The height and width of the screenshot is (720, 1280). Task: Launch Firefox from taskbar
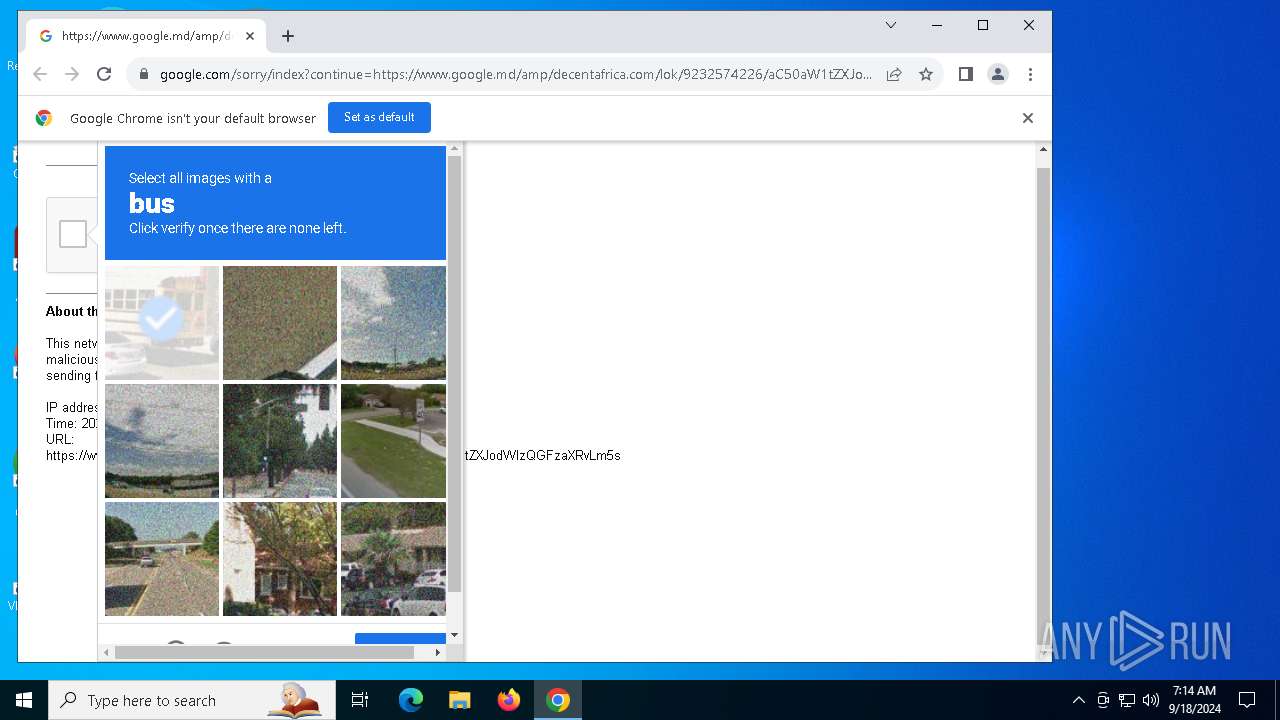pyautogui.click(x=508, y=700)
